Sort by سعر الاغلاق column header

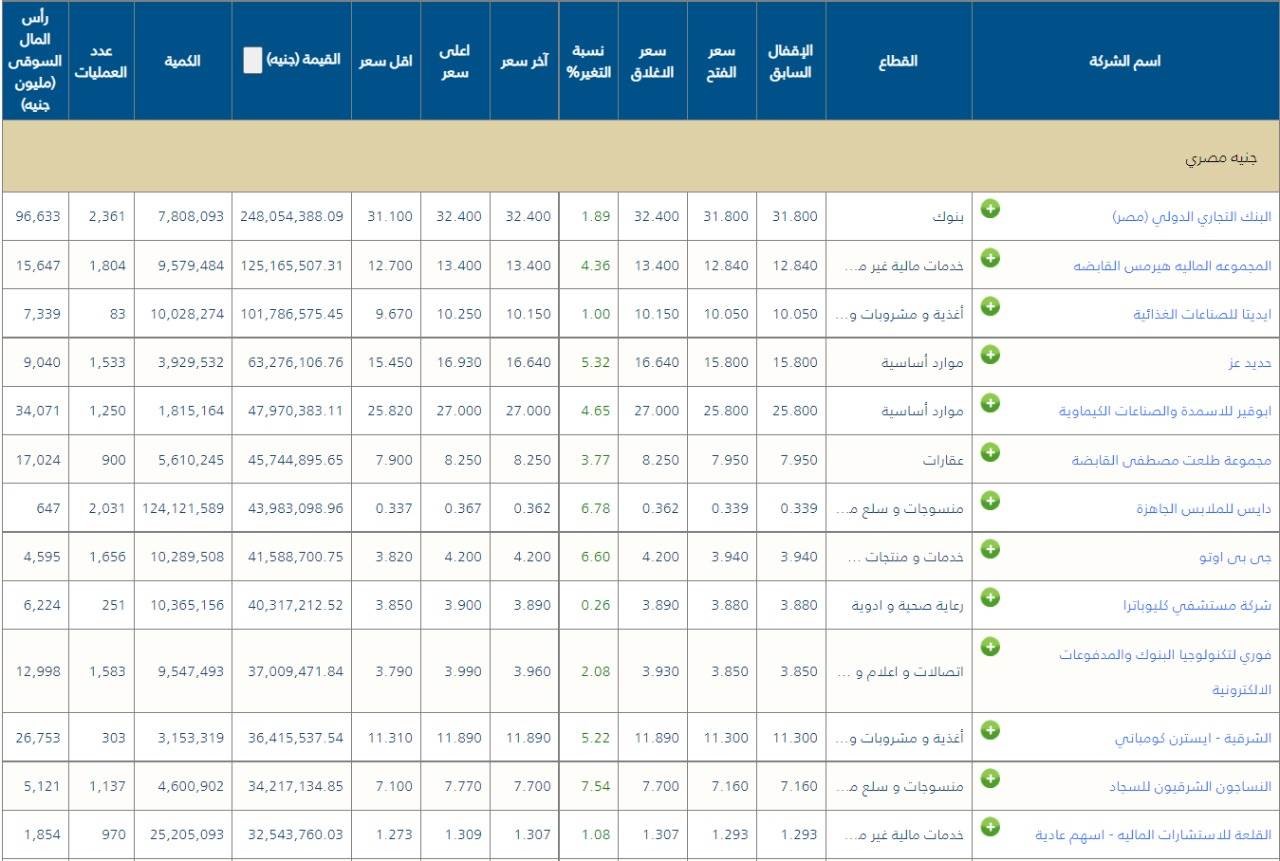click(x=653, y=61)
